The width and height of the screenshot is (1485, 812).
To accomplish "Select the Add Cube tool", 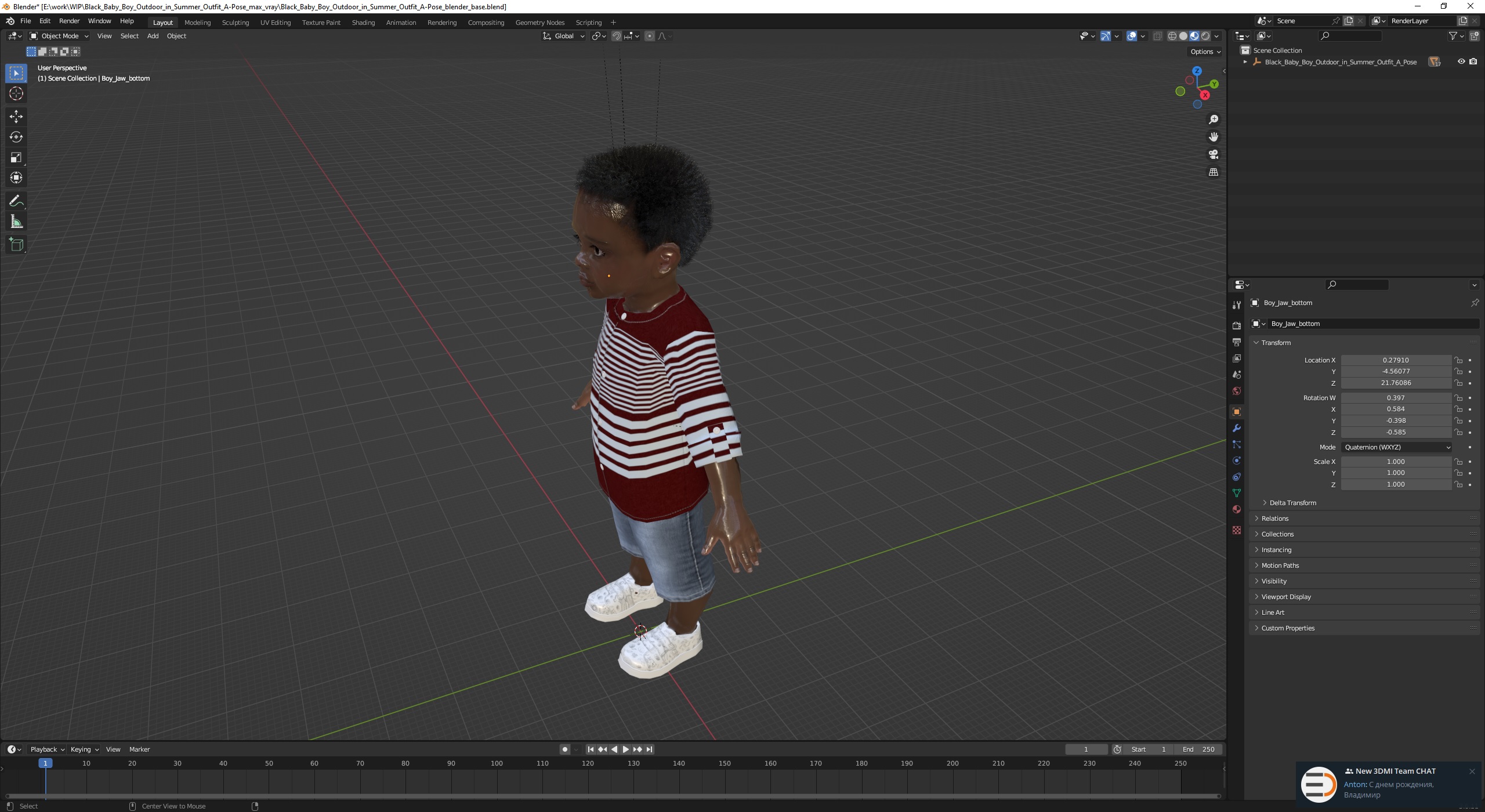I will point(16,245).
